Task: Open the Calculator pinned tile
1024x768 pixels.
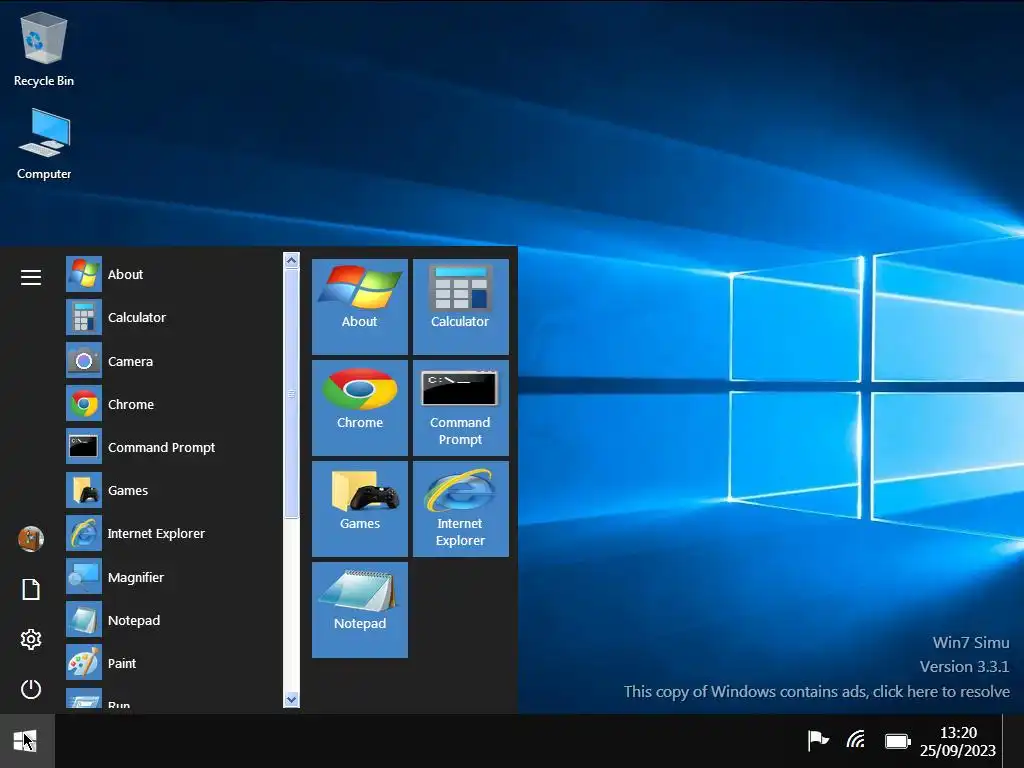Action: click(460, 307)
